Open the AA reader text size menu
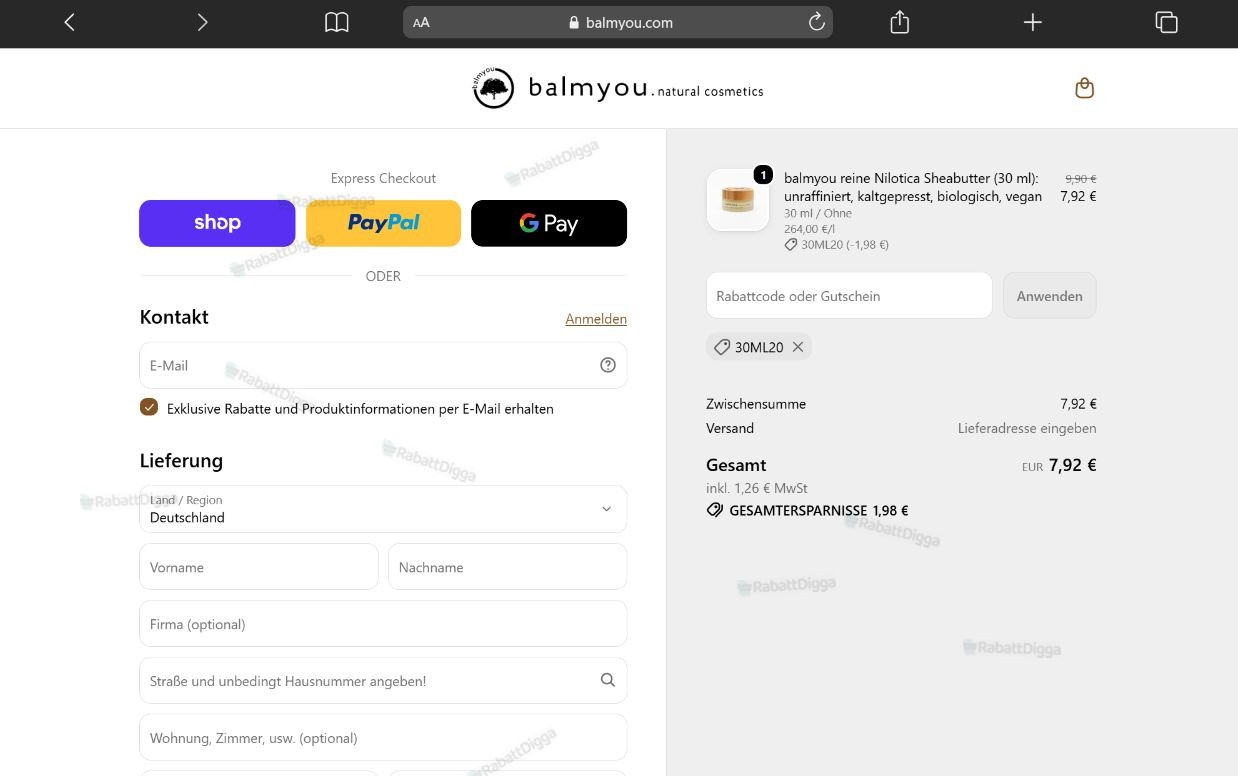The height and width of the screenshot is (776, 1238). tap(421, 22)
